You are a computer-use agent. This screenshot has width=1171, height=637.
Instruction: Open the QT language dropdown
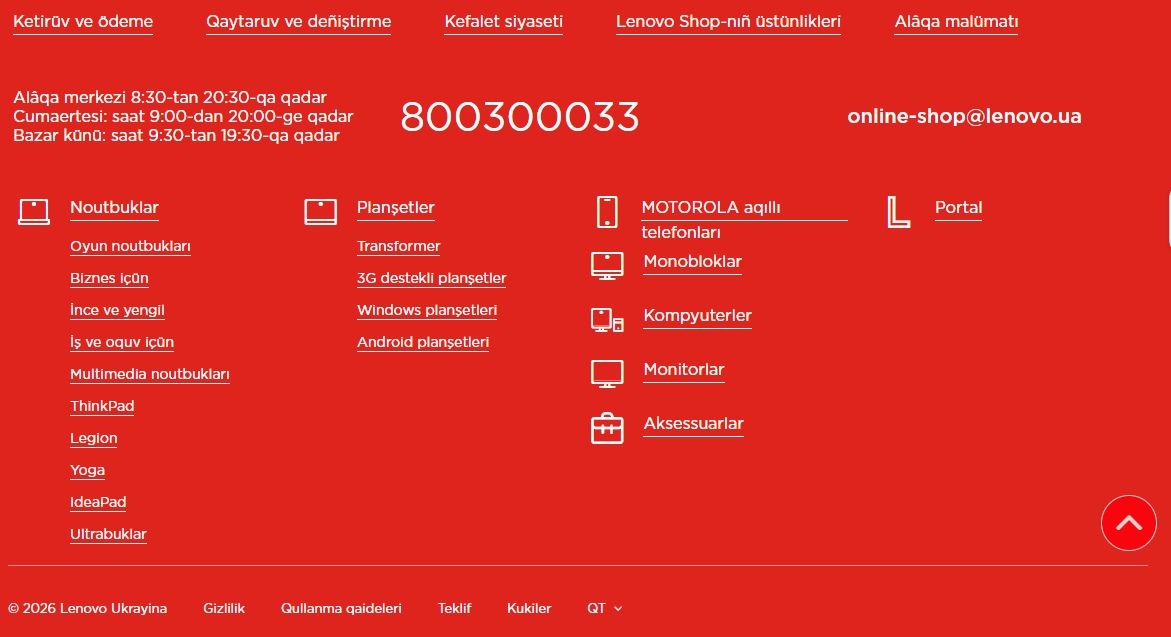pyautogui.click(x=604, y=608)
